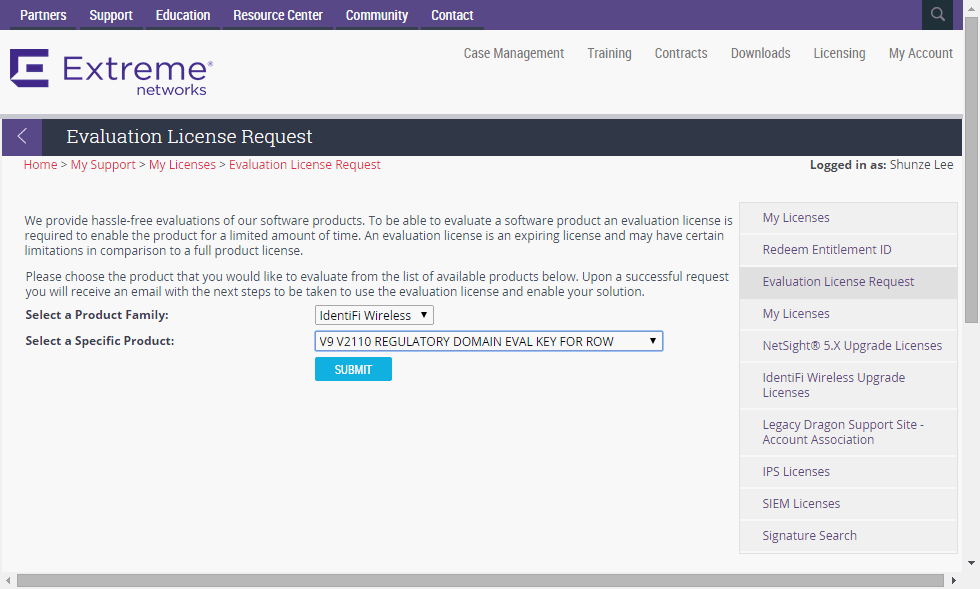The width and height of the screenshot is (980, 589).
Task: Open the Partners menu
Action: [x=43, y=15]
